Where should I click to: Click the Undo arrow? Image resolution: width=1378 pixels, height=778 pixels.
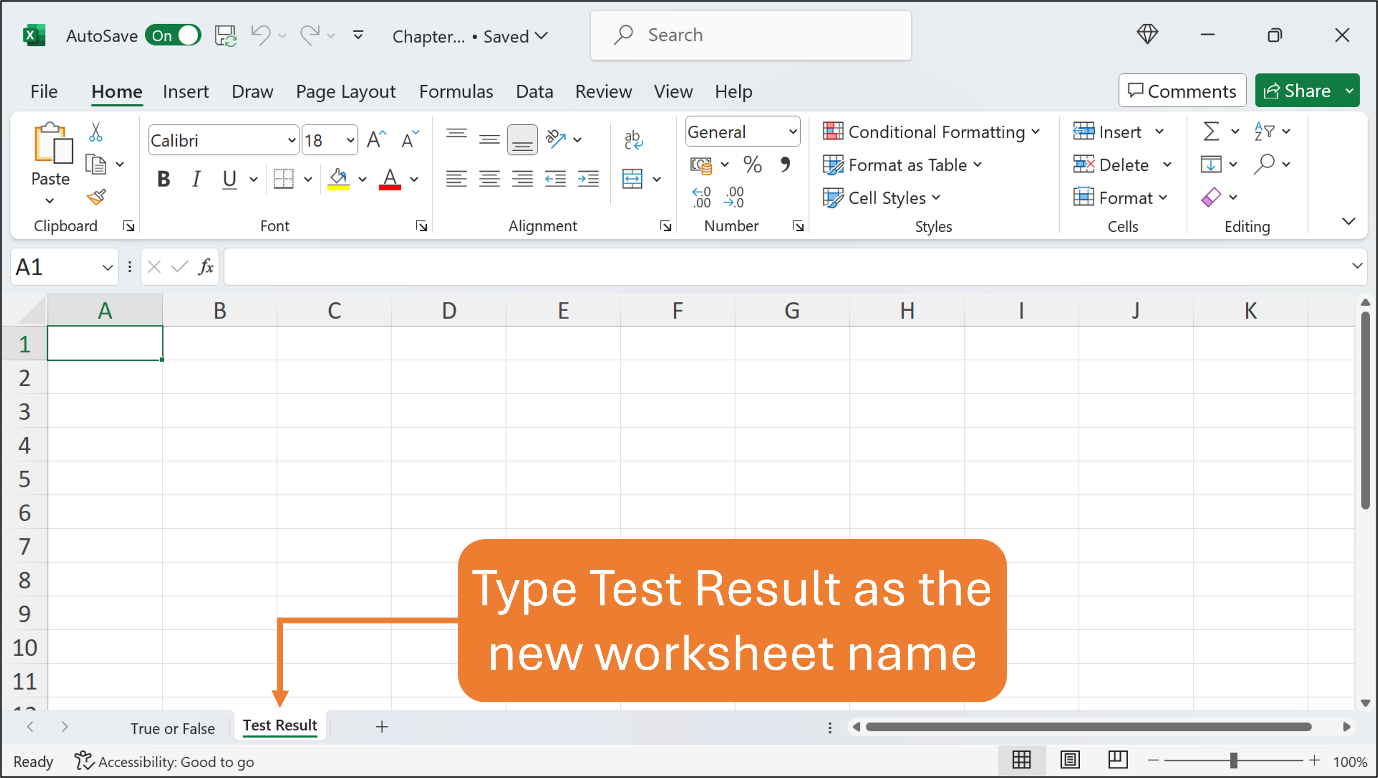coord(260,35)
